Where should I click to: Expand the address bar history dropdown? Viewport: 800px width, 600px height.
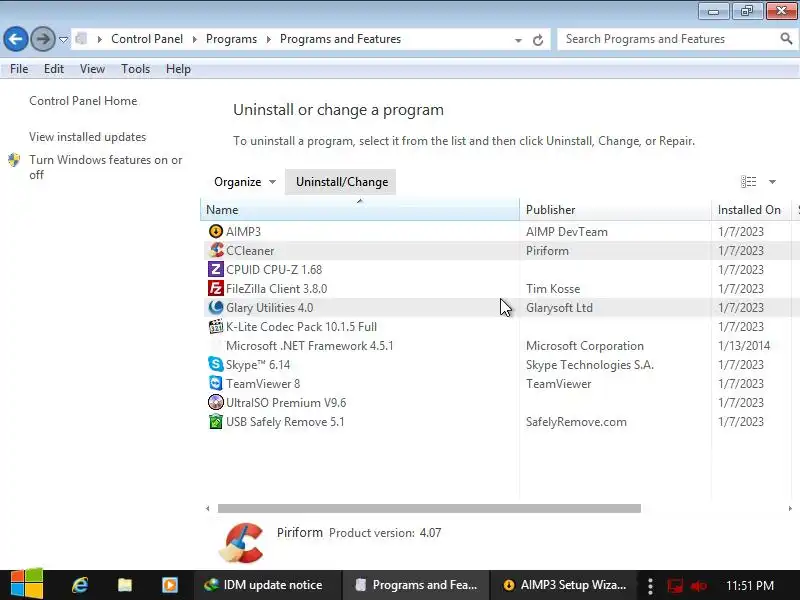[518, 40]
